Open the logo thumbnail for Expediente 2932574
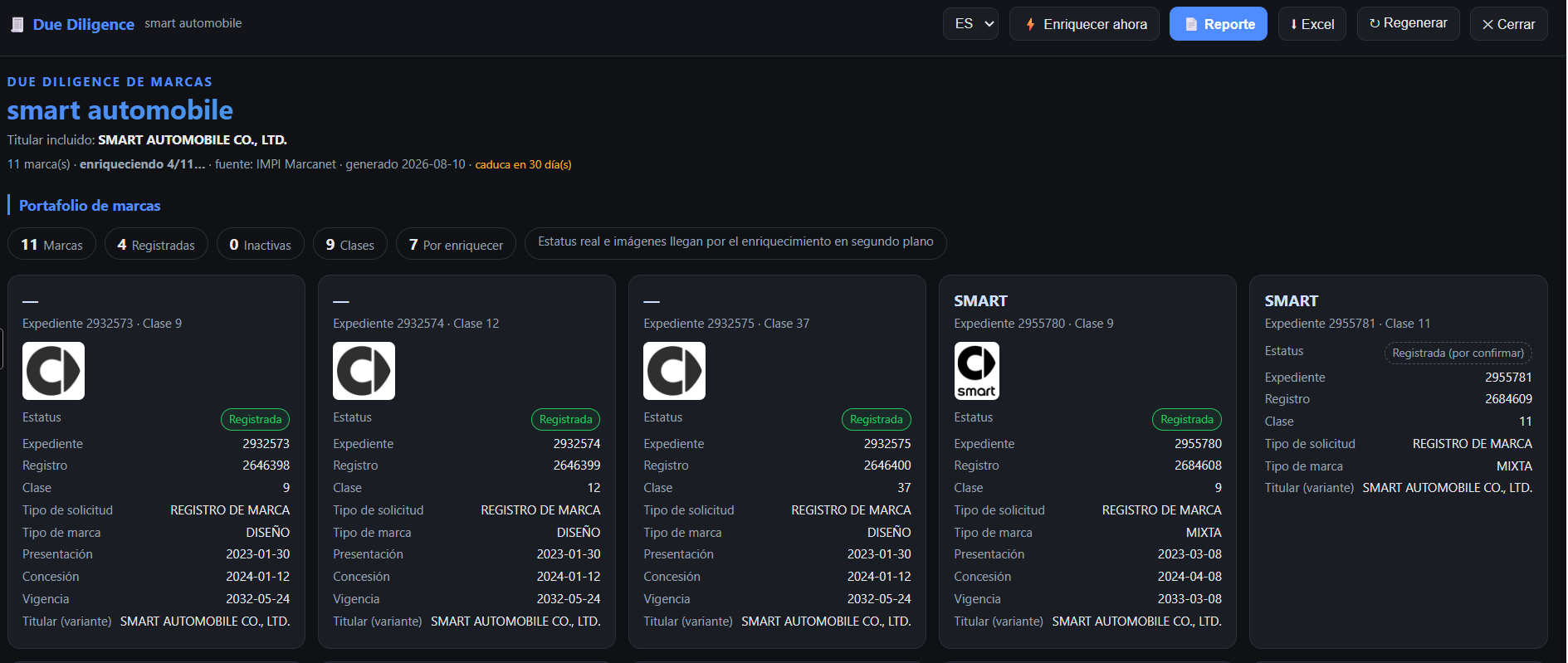 tap(364, 371)
